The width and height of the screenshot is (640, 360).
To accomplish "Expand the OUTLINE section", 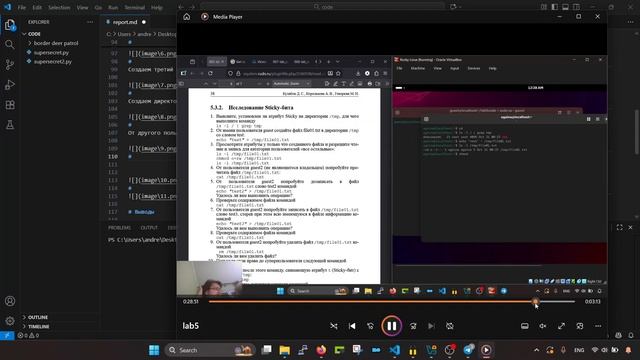I will (38, 317).
